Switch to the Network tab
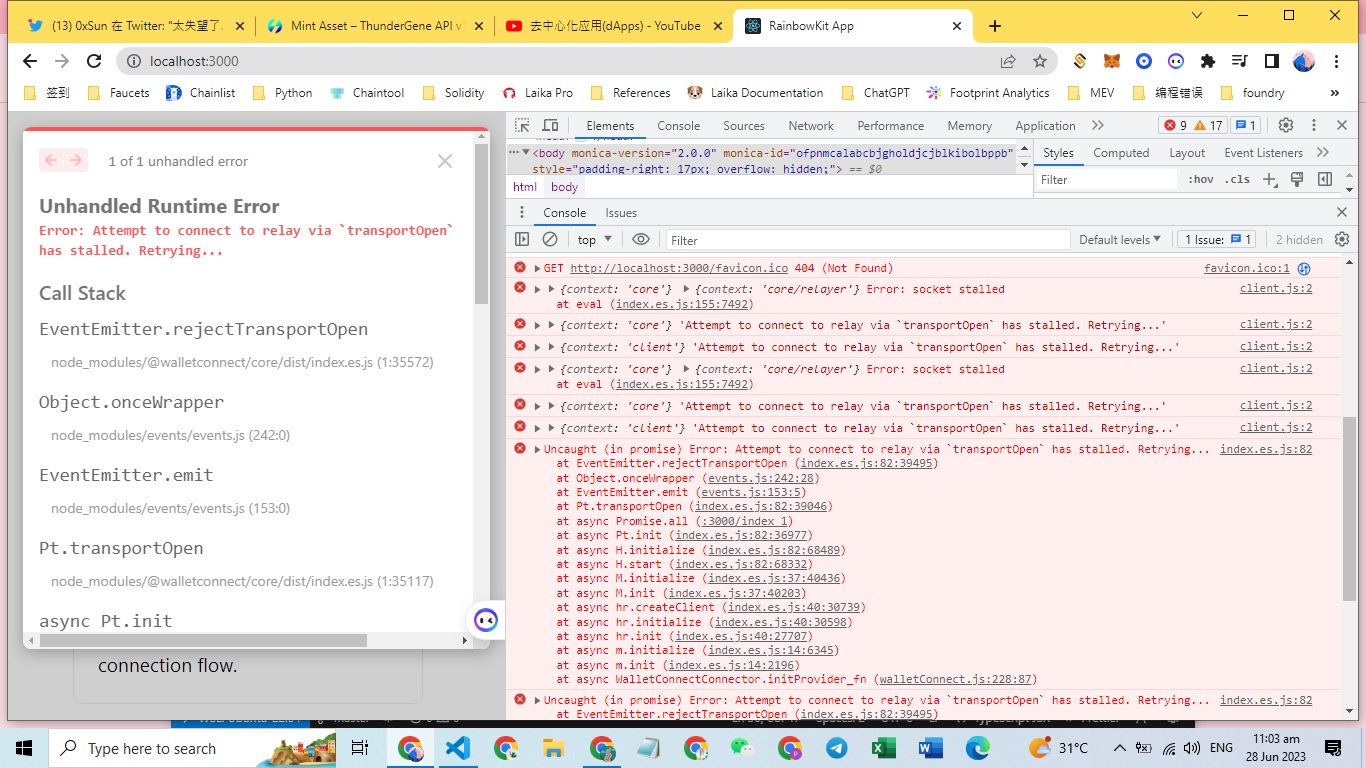This screenshot has height=768, width=1366. (x=810, y=125)
